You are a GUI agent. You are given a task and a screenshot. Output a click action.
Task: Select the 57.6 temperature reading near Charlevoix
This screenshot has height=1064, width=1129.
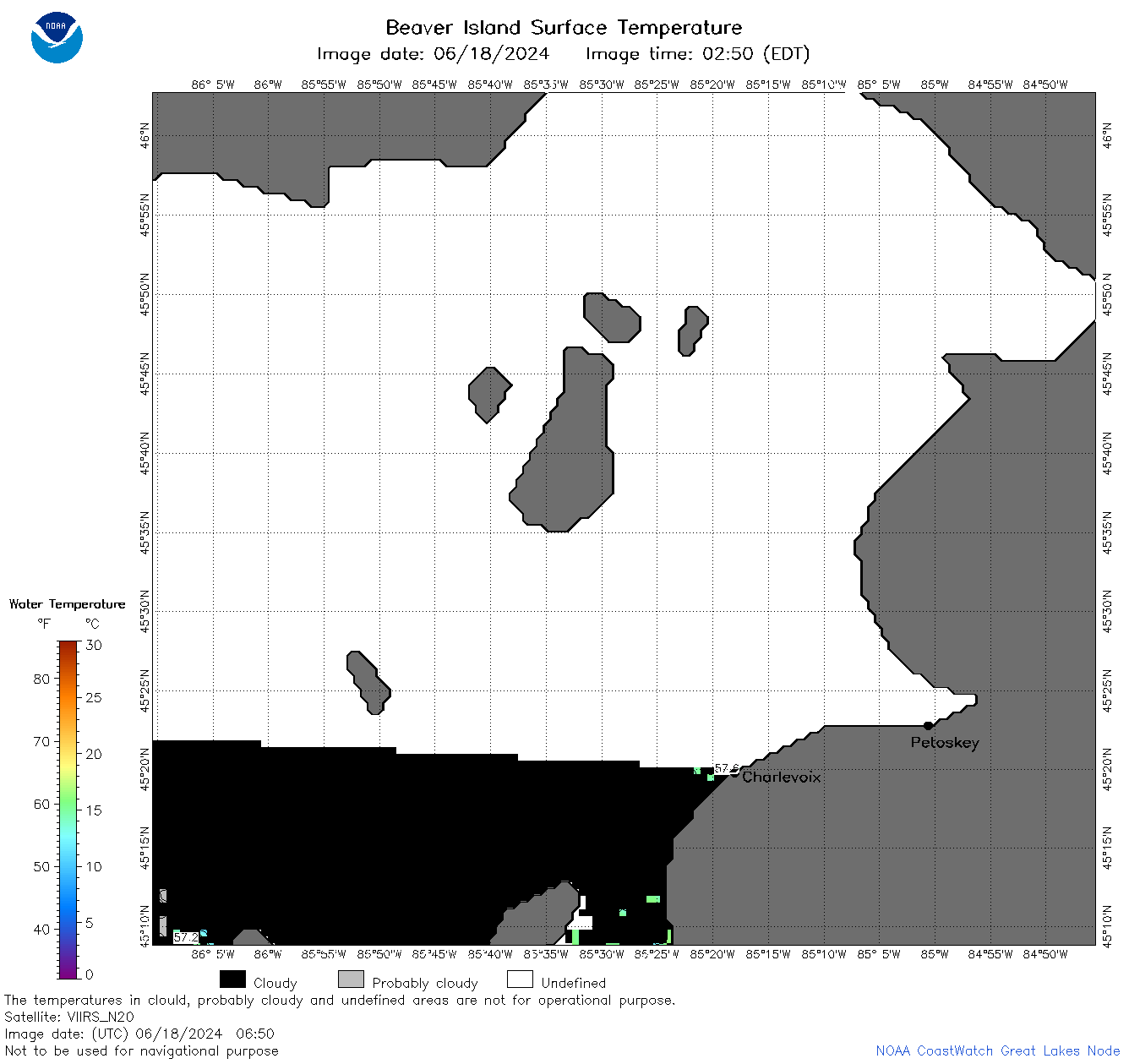pos(726,769)
